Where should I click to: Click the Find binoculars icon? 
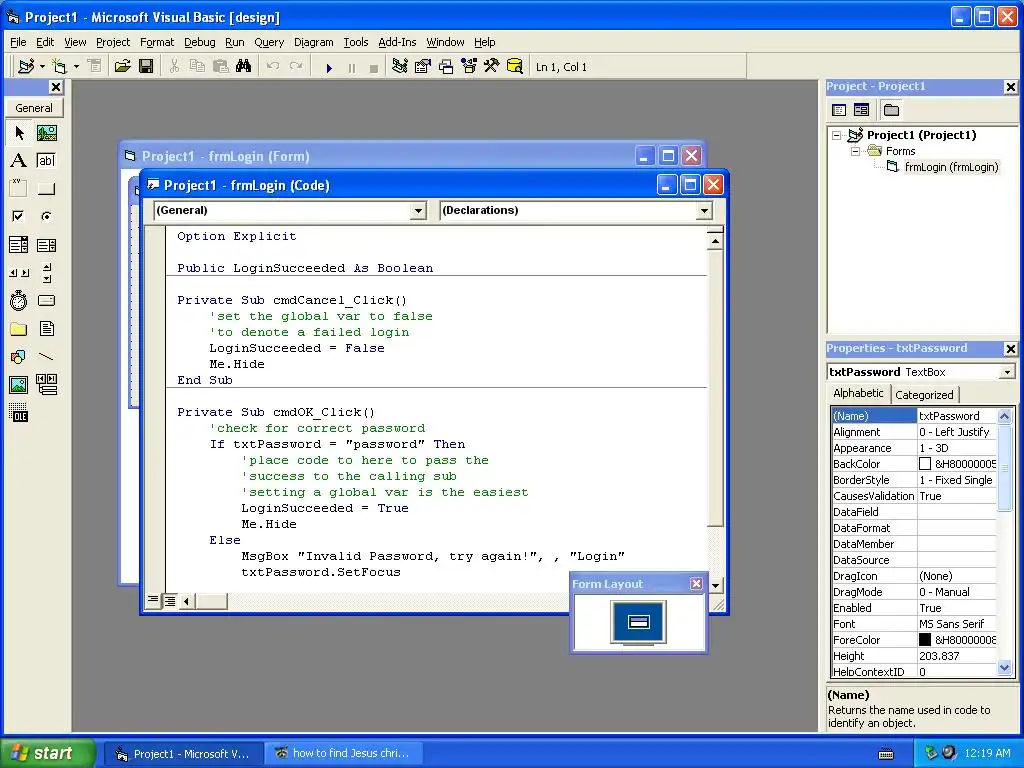pos(244,66)
